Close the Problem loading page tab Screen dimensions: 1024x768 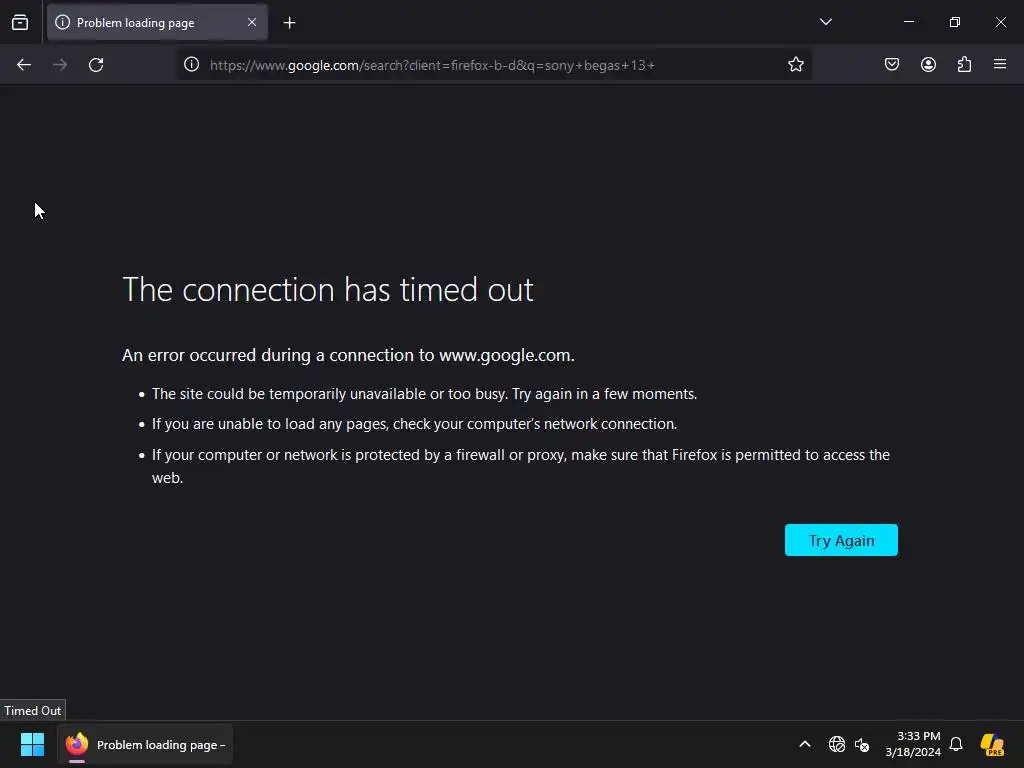(252, 22)
